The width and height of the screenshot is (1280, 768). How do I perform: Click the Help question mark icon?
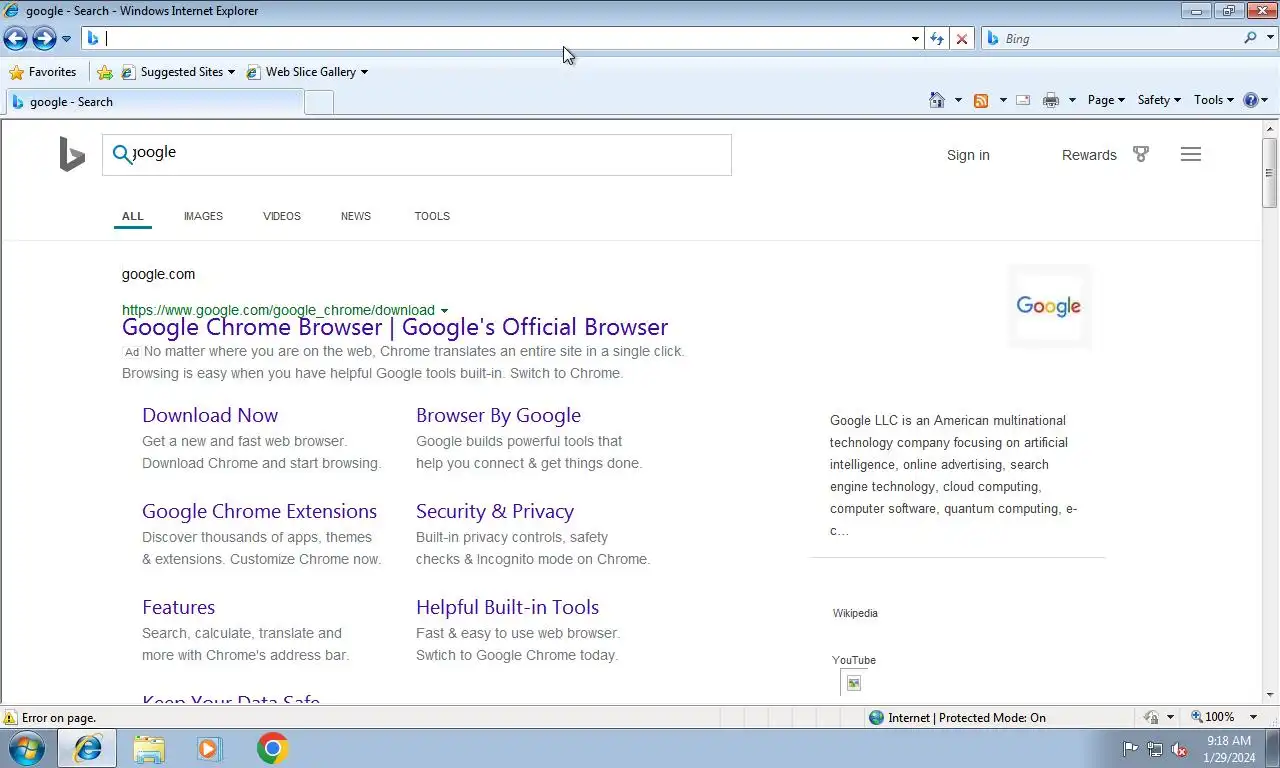tap(1250, 100)
